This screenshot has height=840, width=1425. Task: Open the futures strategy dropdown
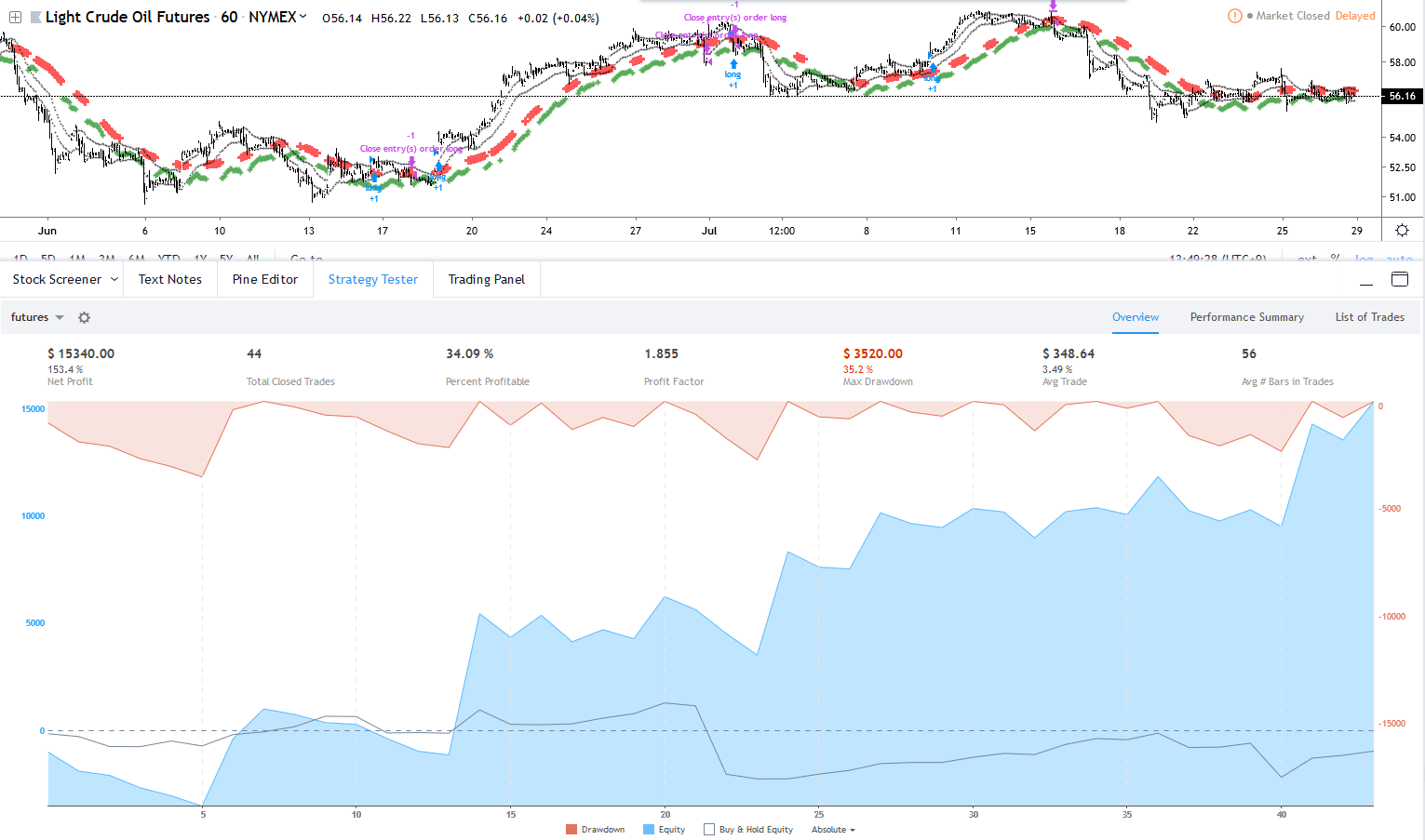60,317
